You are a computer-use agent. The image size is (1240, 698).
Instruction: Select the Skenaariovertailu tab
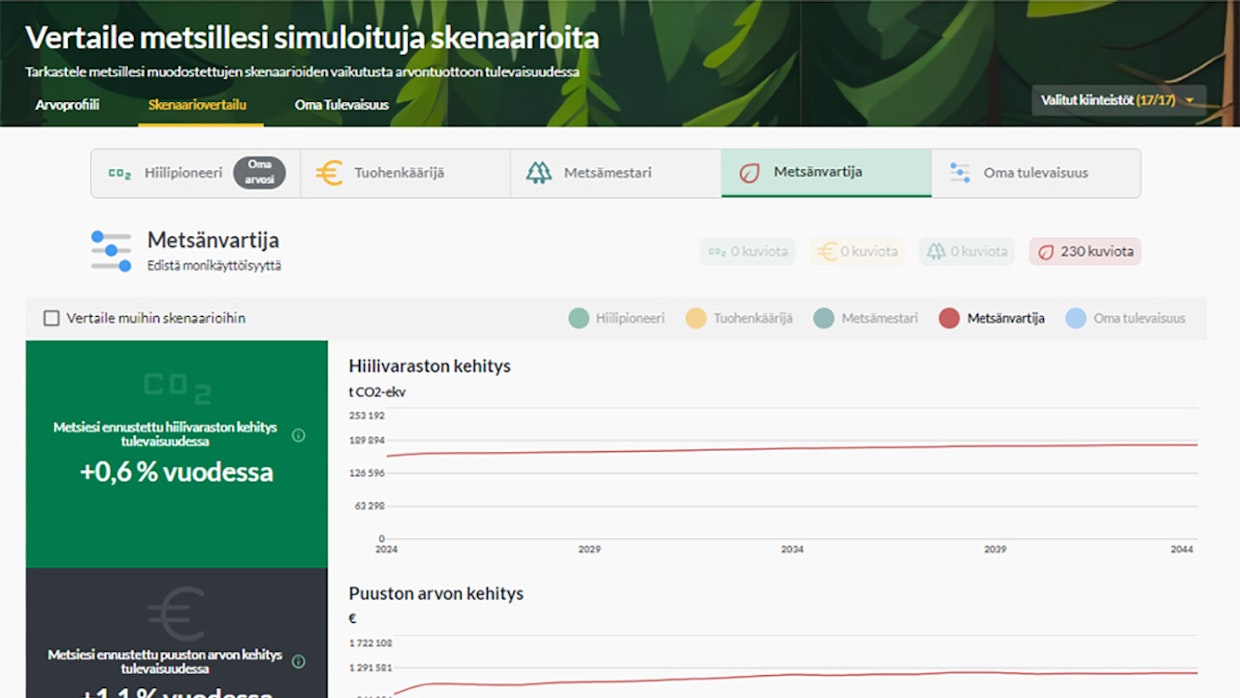click(197, 105)
